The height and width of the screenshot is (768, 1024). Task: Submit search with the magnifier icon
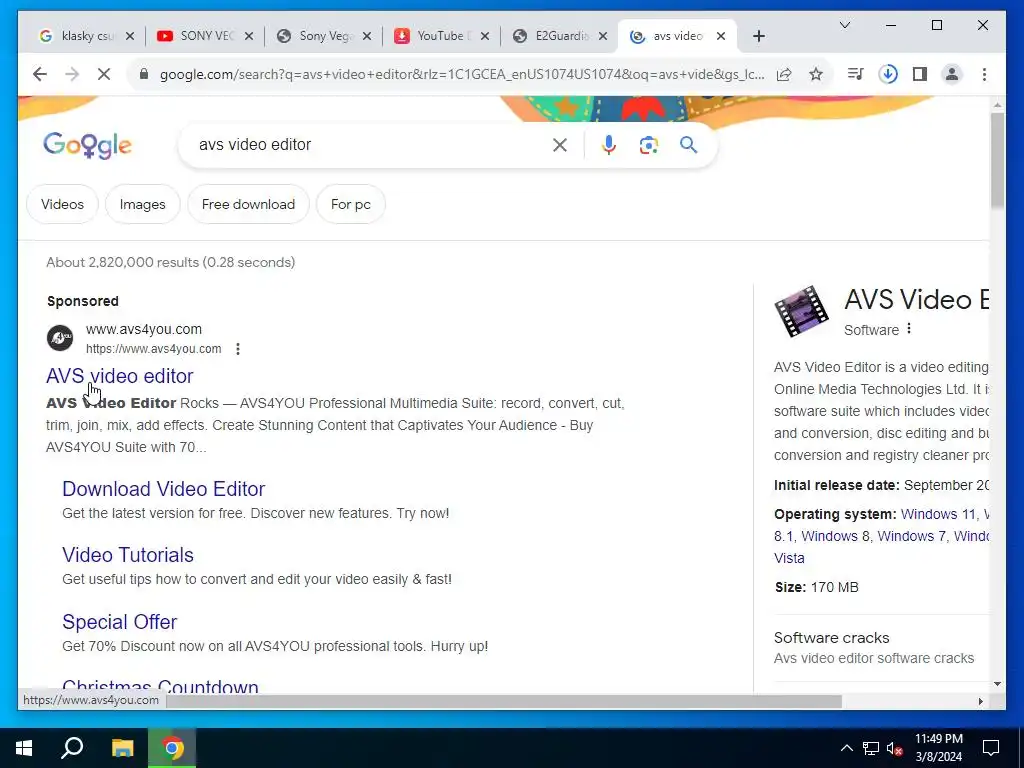tap(688, 144)
